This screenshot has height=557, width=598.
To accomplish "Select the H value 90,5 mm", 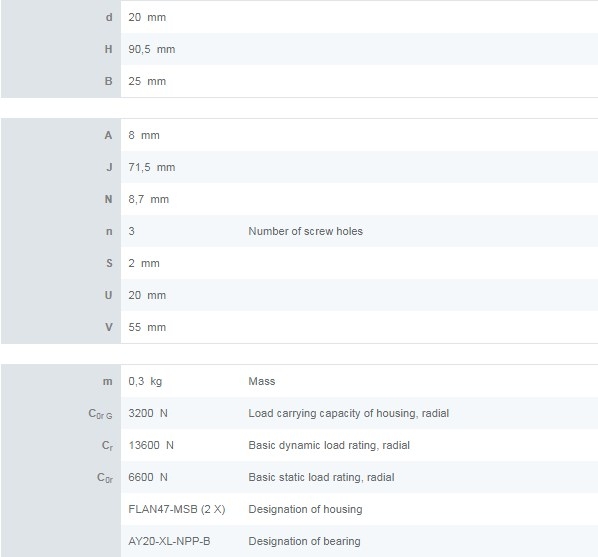I will pos(151,50).
